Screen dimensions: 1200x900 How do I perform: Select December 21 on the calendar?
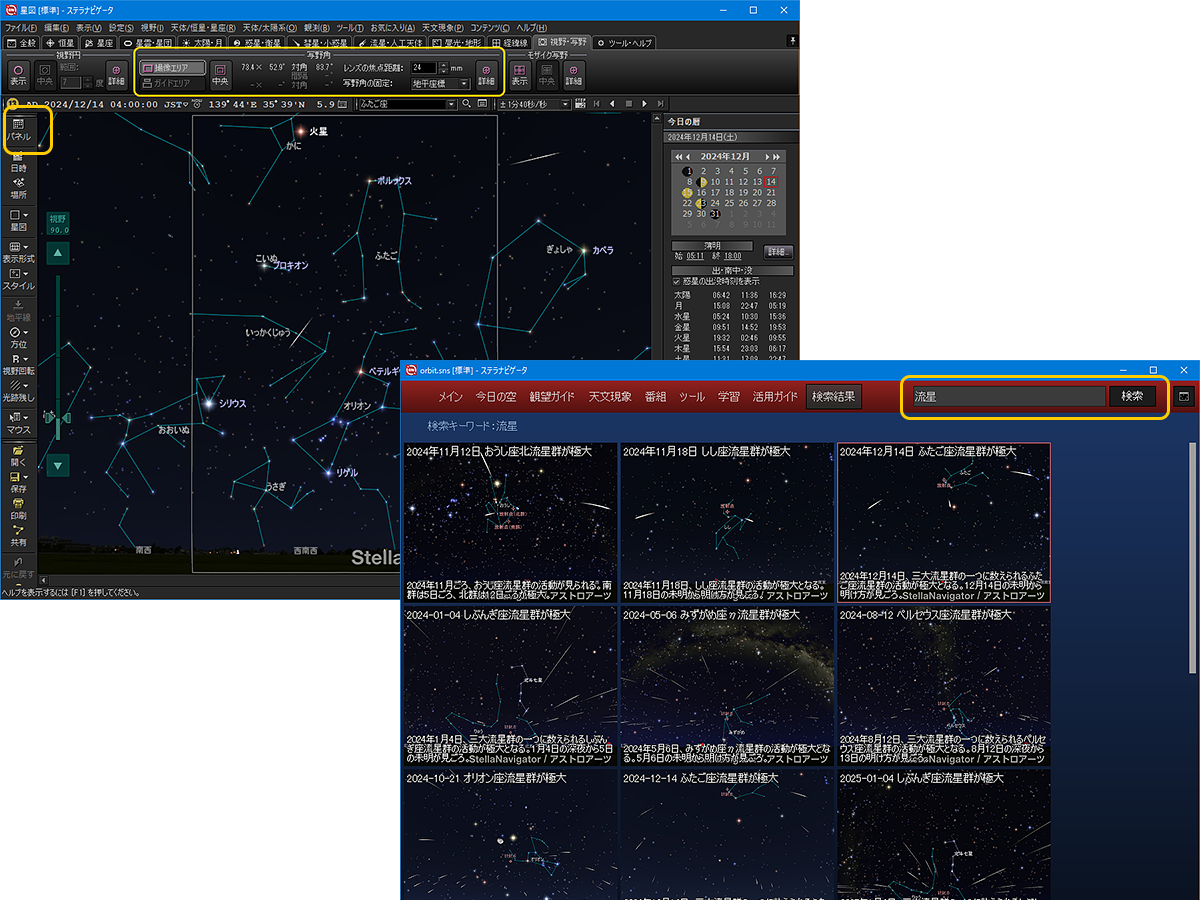(x=772, y=192)
